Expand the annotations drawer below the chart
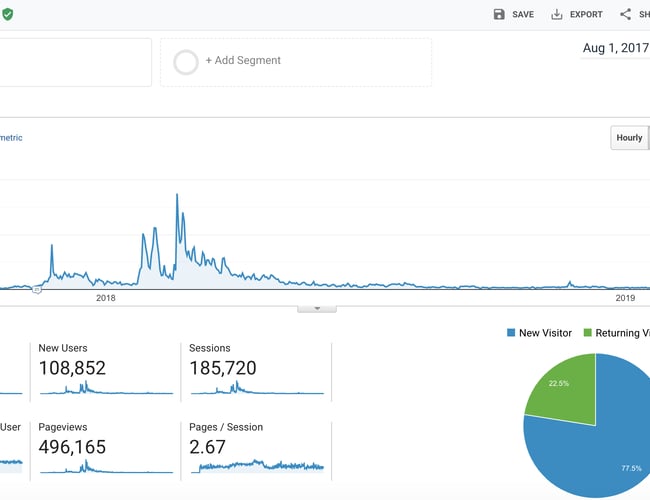Screen dimensions: 650x500 pyautogui.click(x=317, y=308)
